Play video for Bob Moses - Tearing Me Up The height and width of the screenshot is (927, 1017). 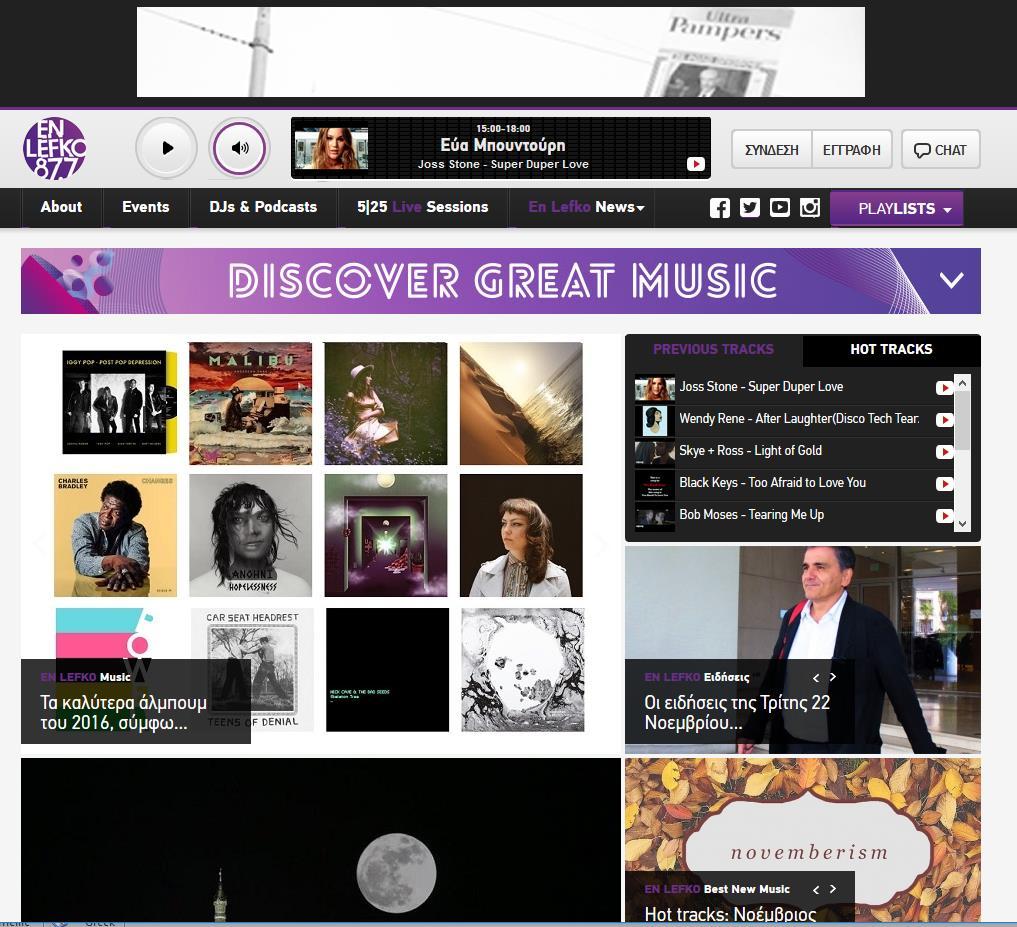tap(944, 516)
